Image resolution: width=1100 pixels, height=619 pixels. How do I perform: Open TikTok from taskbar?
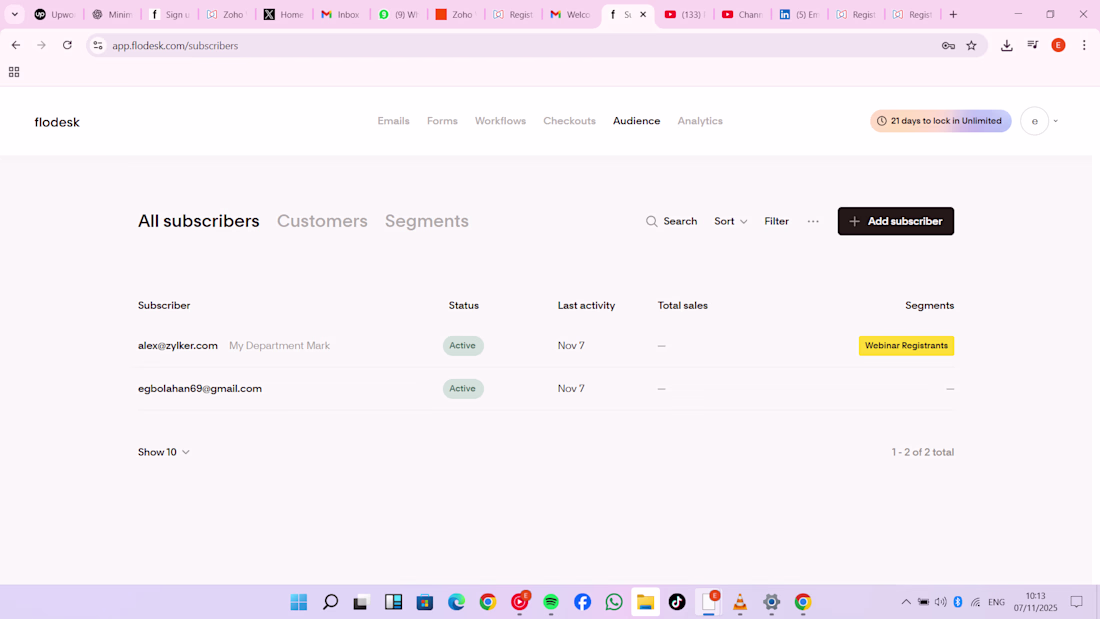pyautogui.click(x=677, y=602)
